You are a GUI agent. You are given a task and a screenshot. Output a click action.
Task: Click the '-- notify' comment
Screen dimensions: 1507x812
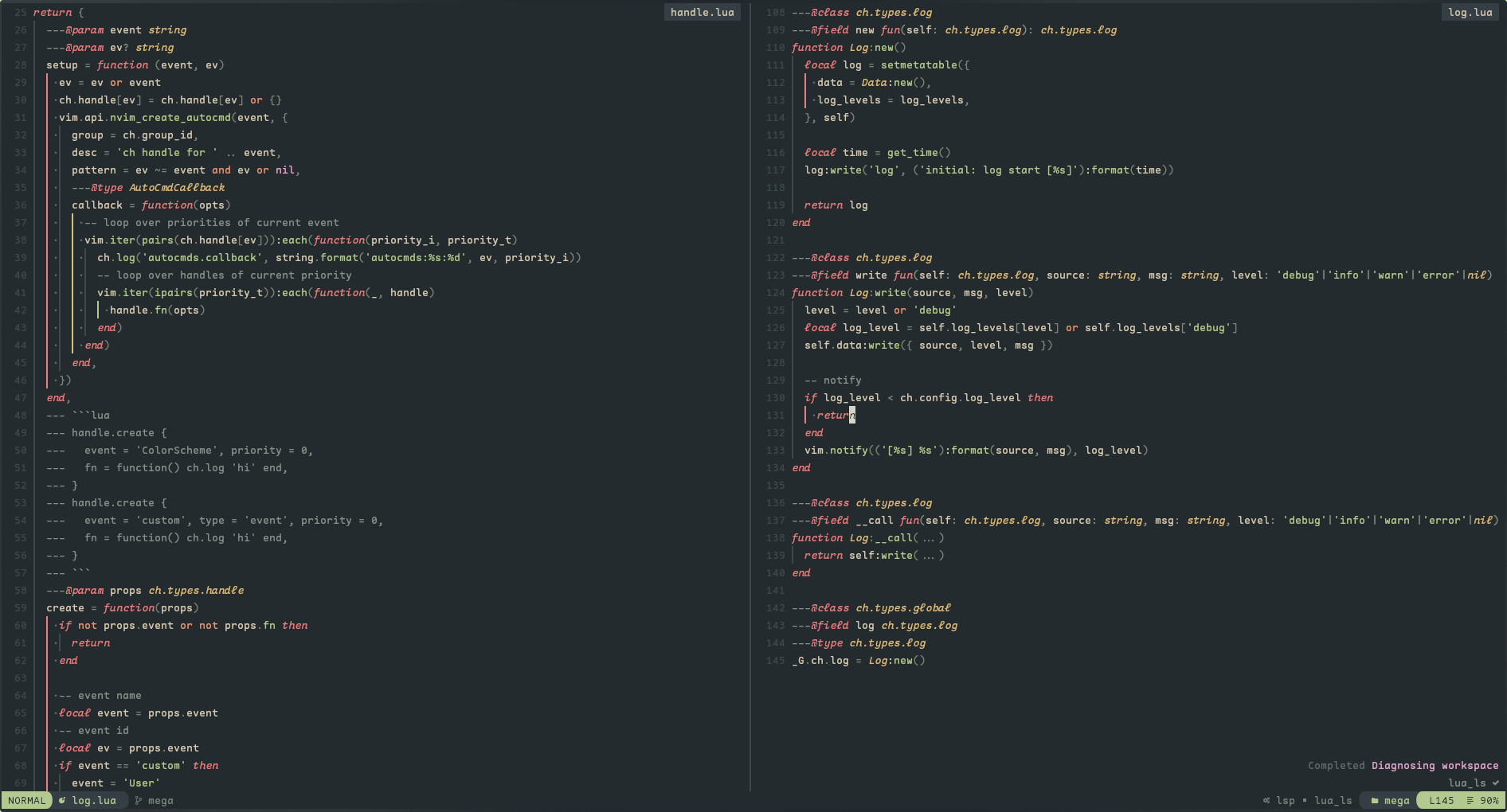click(x=833, y=380)
